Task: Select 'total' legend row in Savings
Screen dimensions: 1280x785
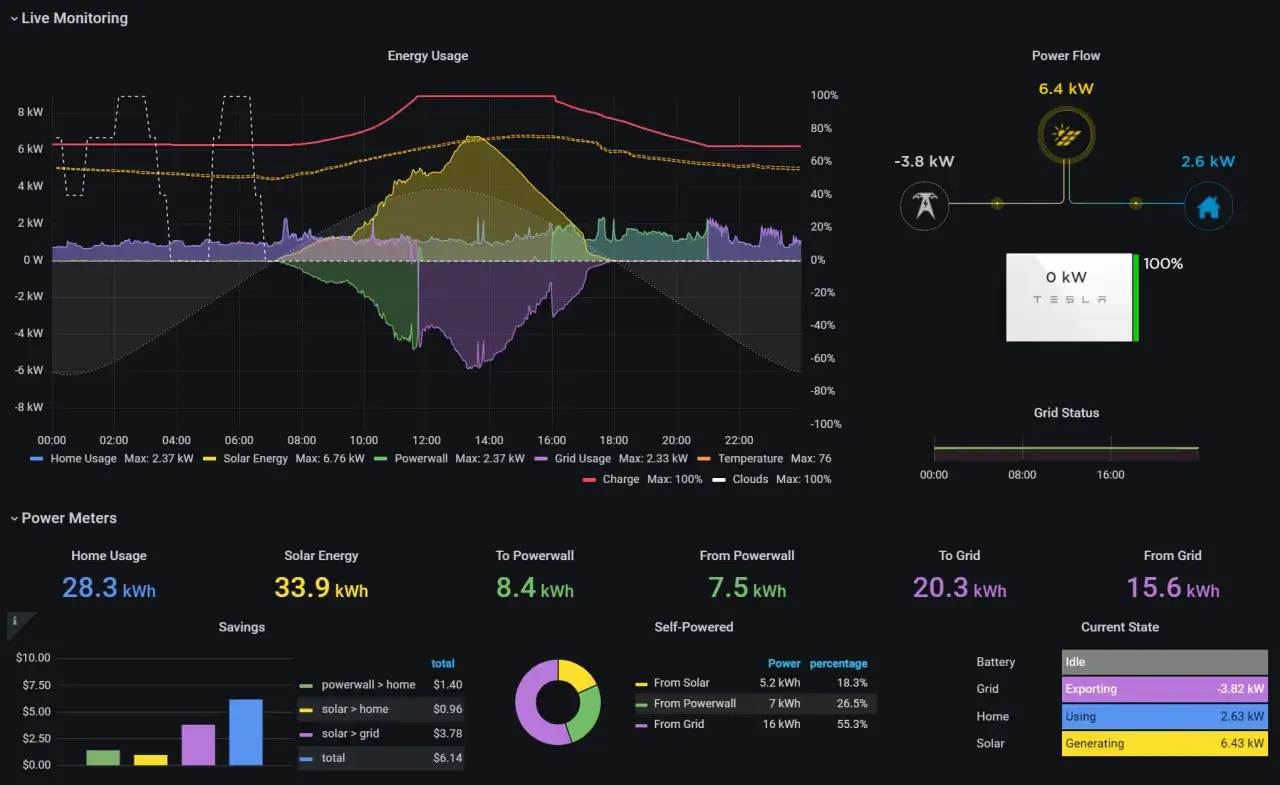Action: (381, 758)
